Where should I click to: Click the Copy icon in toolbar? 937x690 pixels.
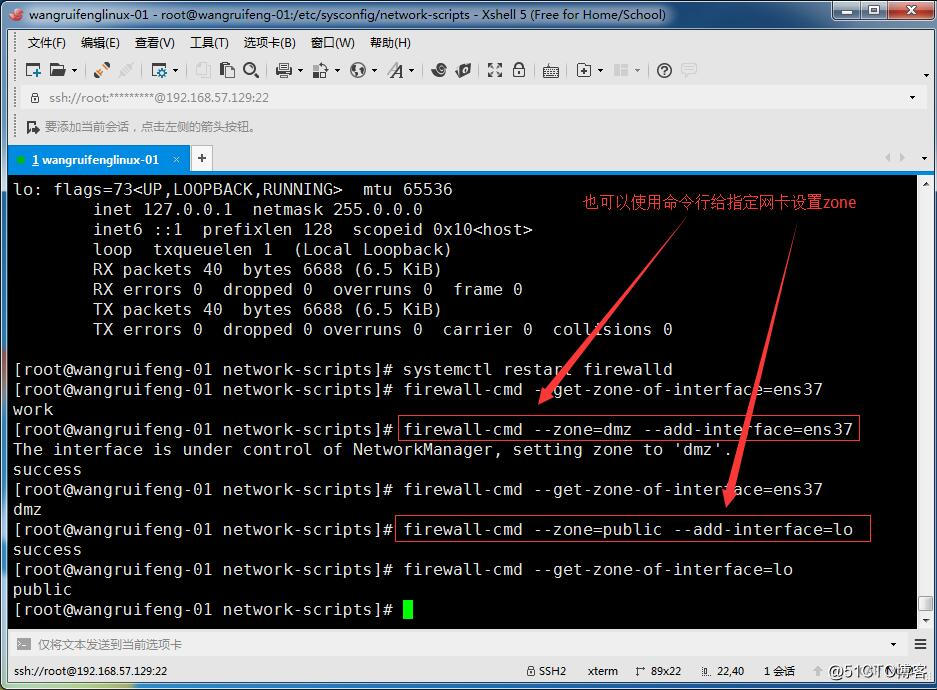203,70
